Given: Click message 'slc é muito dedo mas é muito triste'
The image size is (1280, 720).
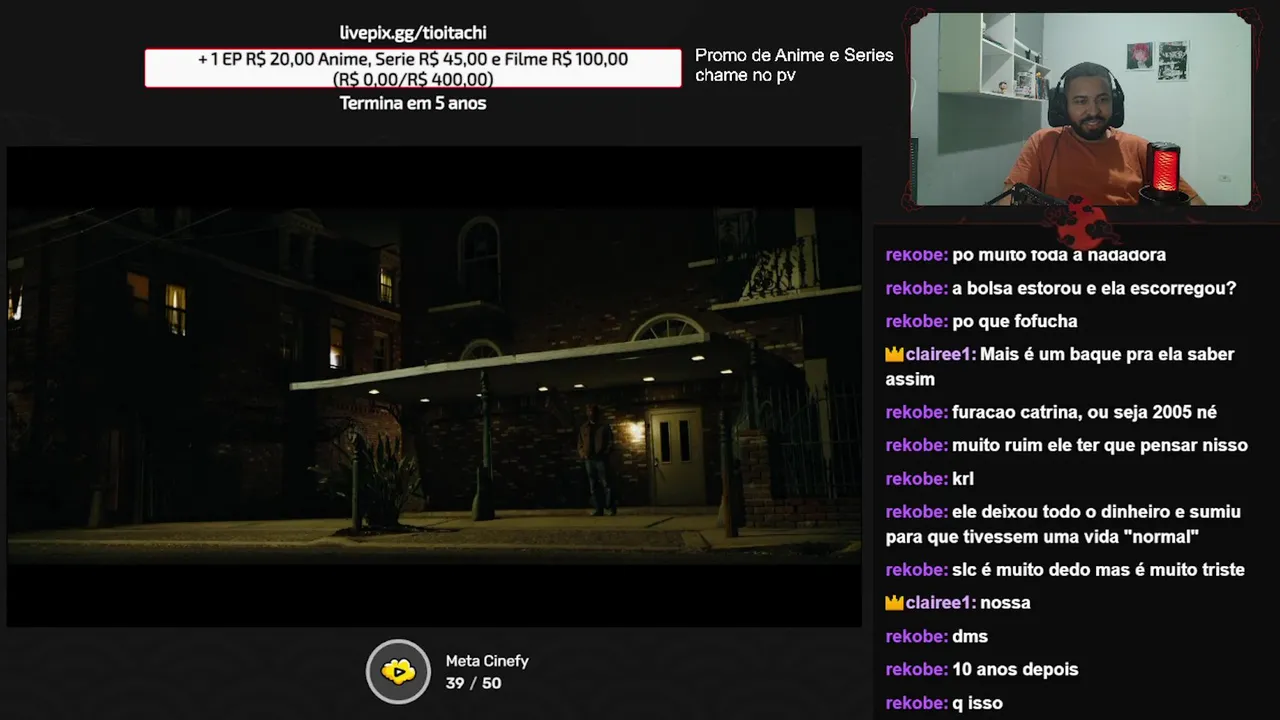Looking at the screenshot, I should [x=1098, y=569].
